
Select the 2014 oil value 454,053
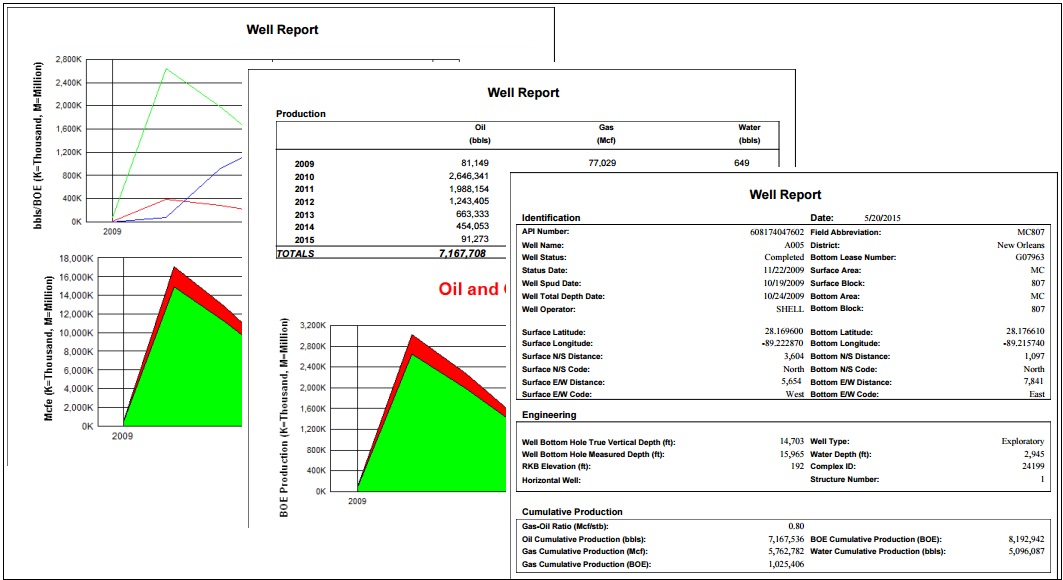[x=472, y=226]
